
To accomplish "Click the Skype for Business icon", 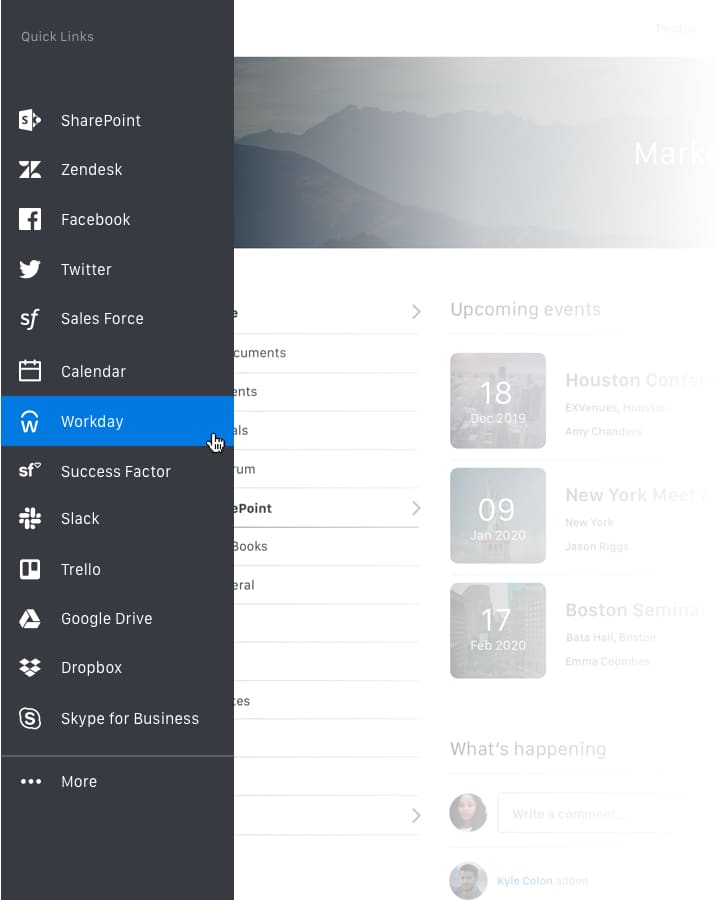I will pos(30,718).
